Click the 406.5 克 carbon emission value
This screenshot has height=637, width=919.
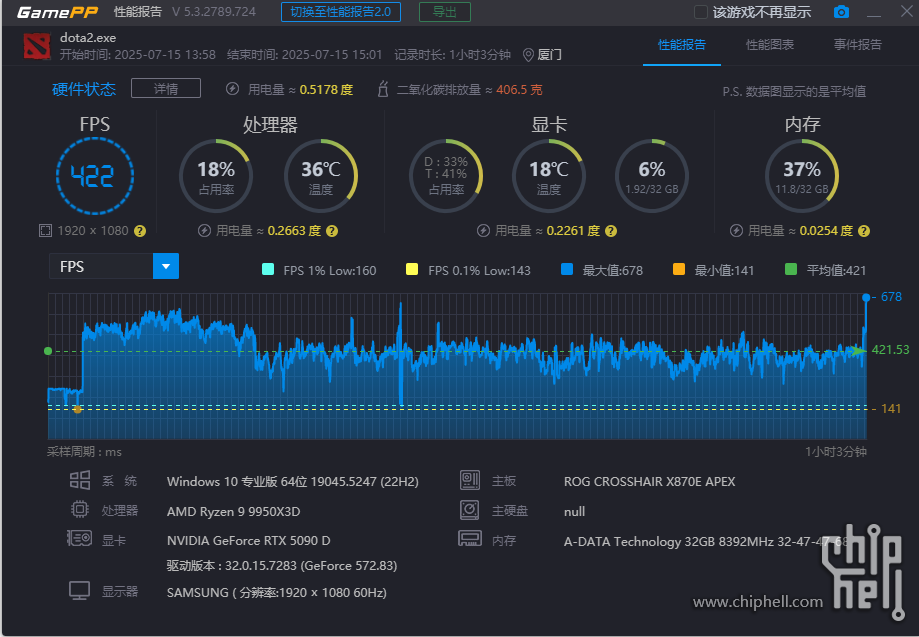pos(519,90)
